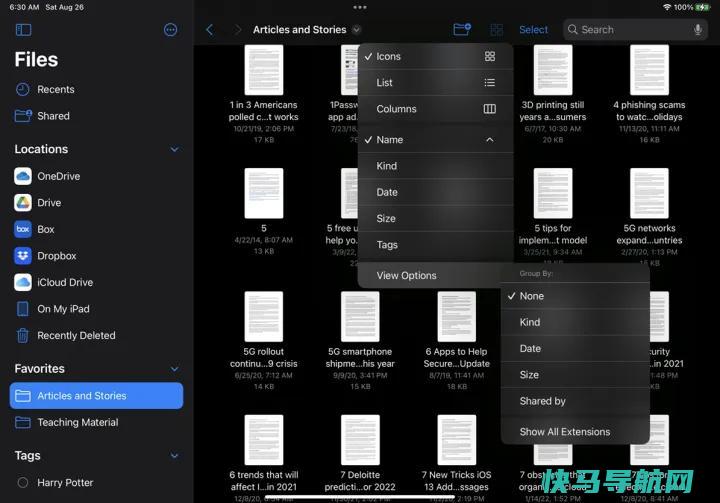
Task: Group by Date in the submenu
Action: click(575, 349)
